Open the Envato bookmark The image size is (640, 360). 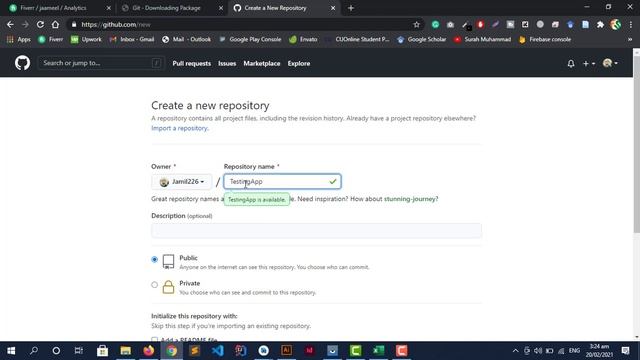pos(303,40)
